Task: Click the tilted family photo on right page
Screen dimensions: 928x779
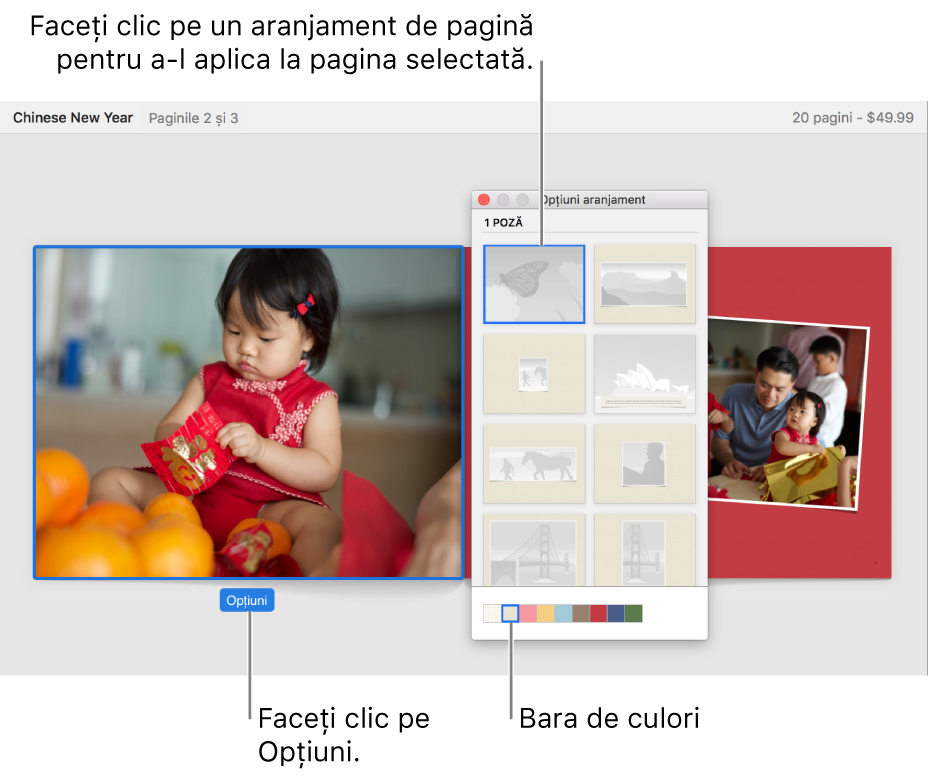Action: tap(787, 413)
